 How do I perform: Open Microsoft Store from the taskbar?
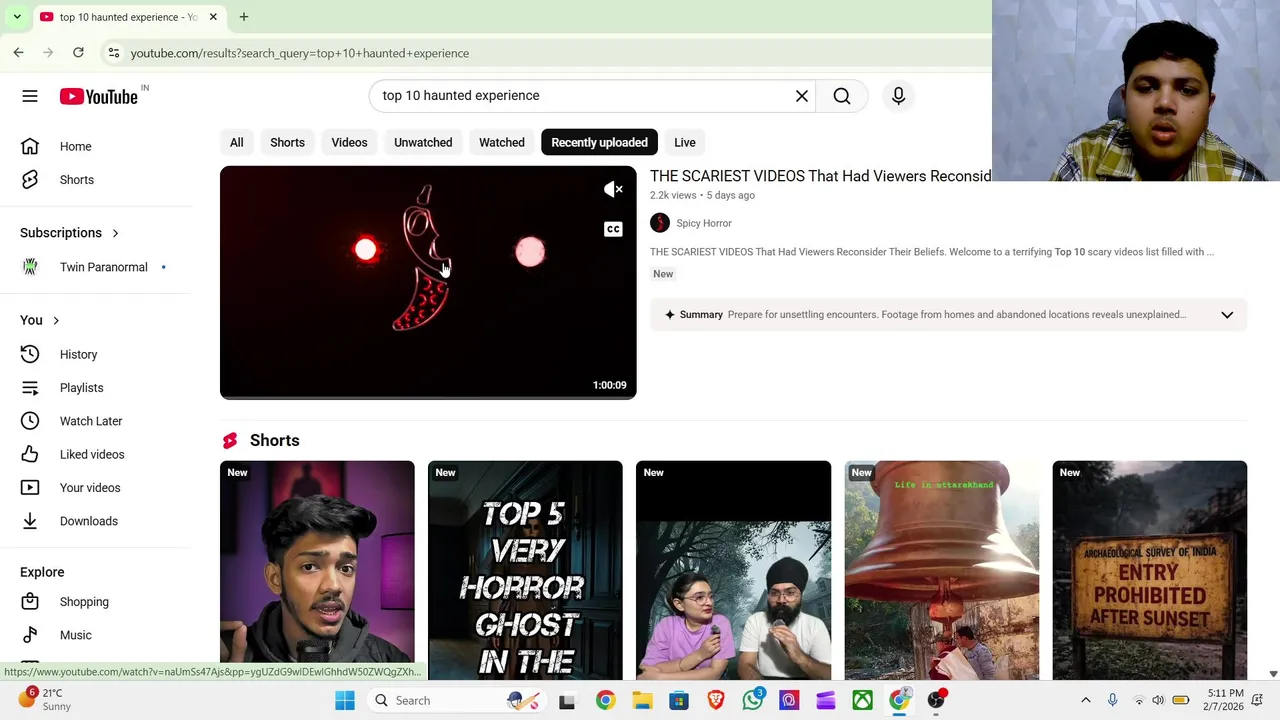point(679,700)
